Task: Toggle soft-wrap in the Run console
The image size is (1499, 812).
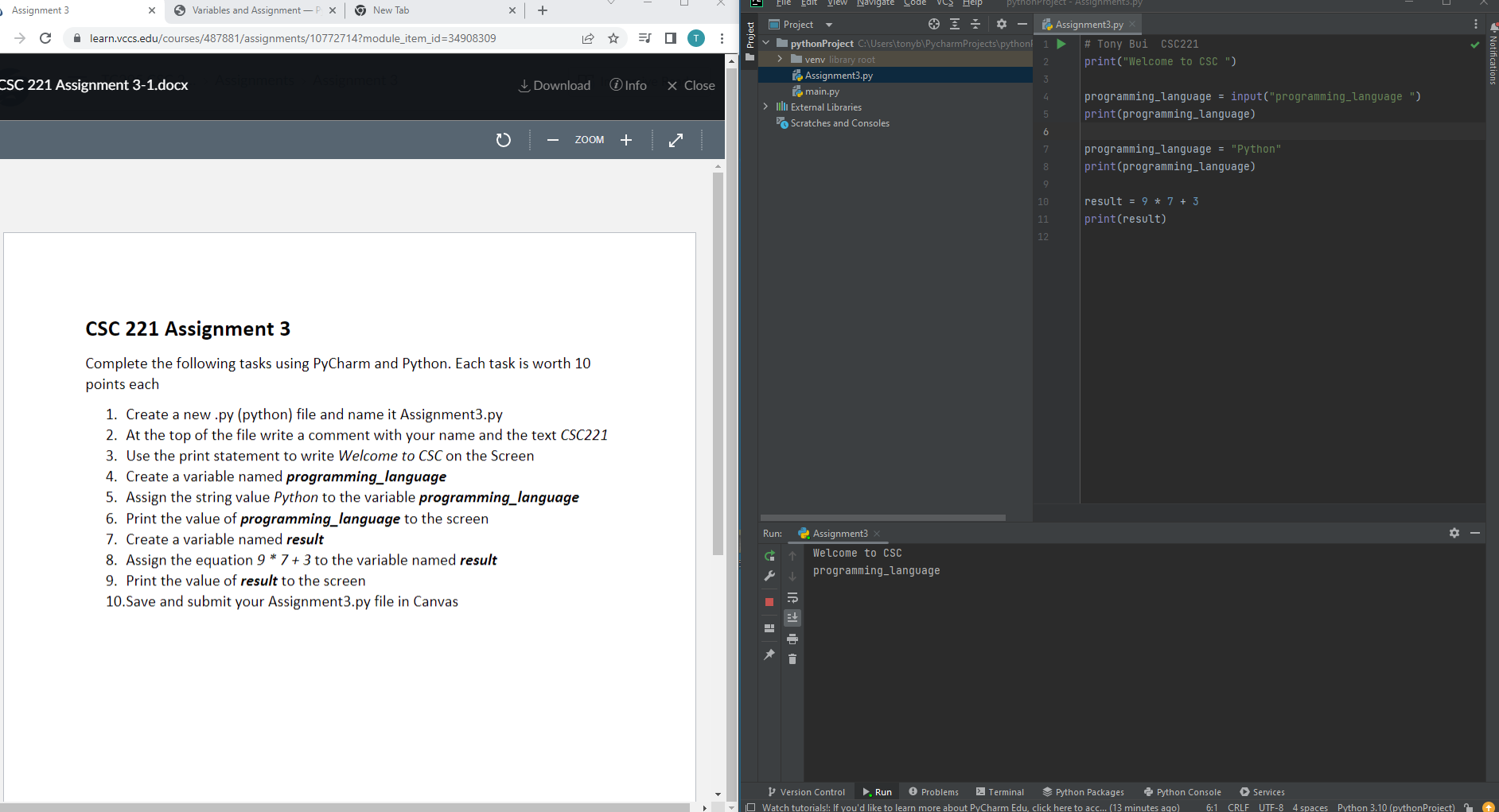Action: click(792, 597)
